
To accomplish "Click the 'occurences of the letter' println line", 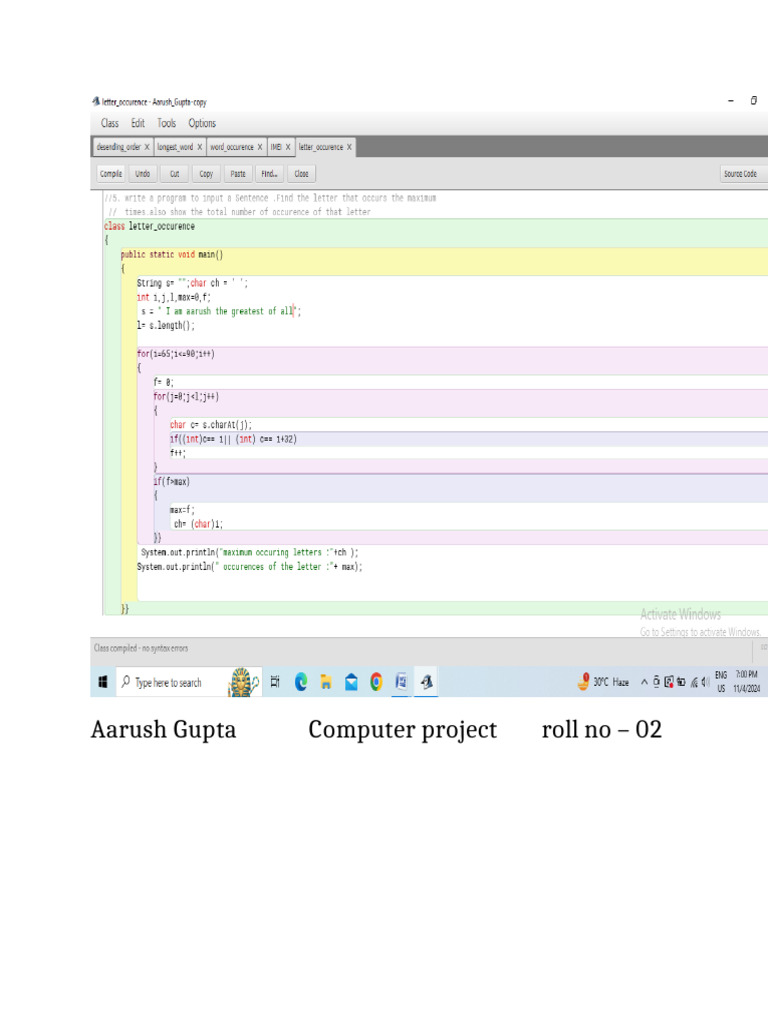I will (x=249, y=567).
